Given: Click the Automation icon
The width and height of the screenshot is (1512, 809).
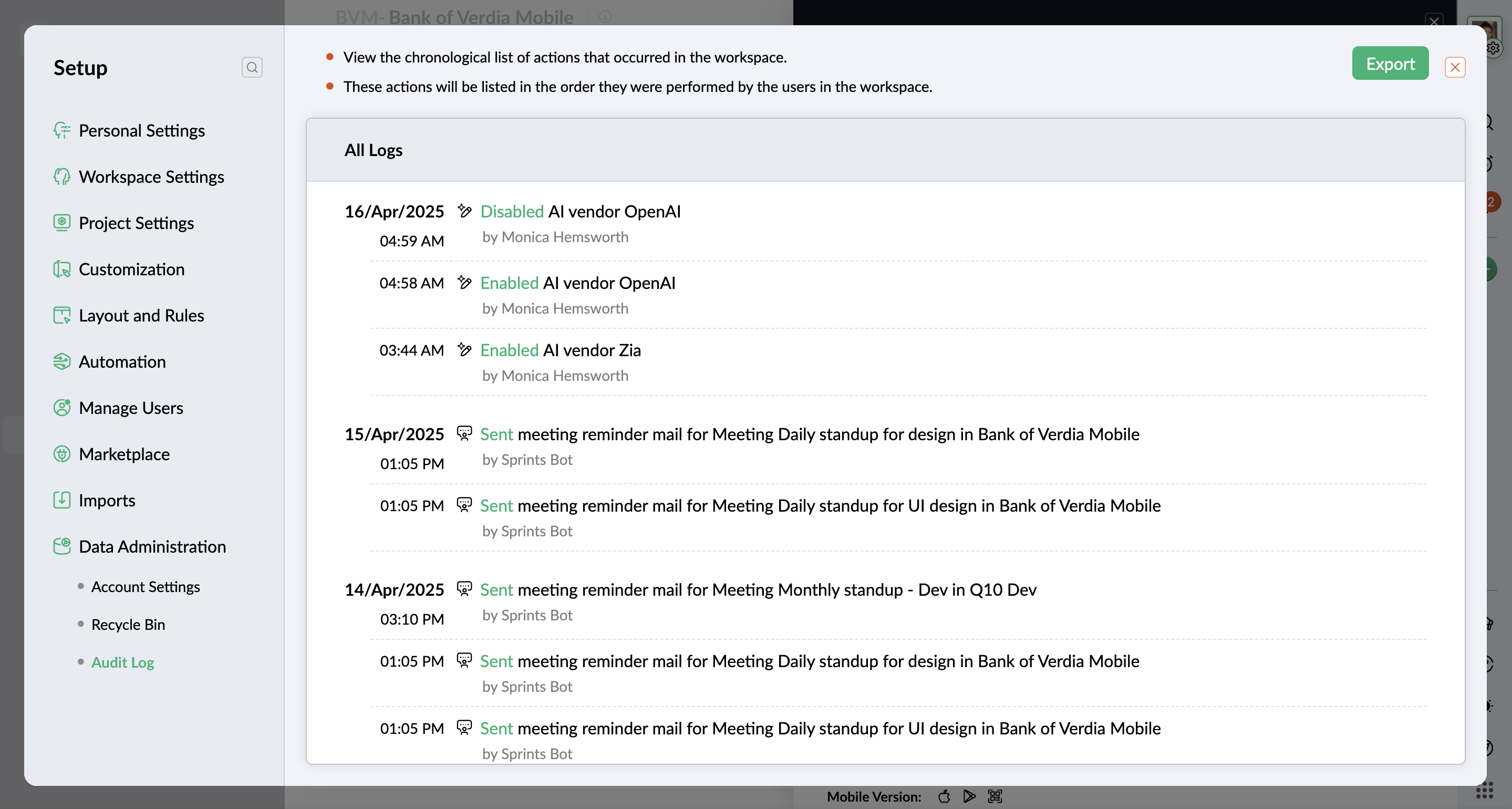Looking at the screenshot, I should (61, 361).
